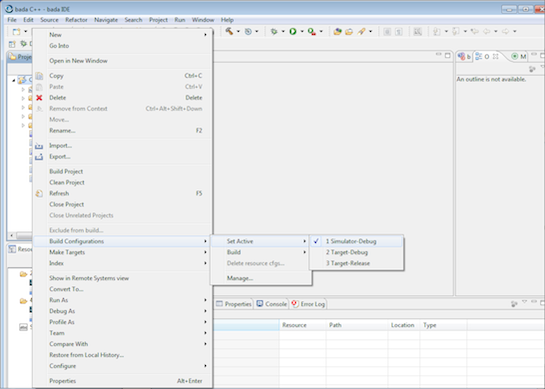Image resolution: width=545 pixels, height=389 pixels.
Task: Click Problems view filter icon at right
Action: point(514,304)
